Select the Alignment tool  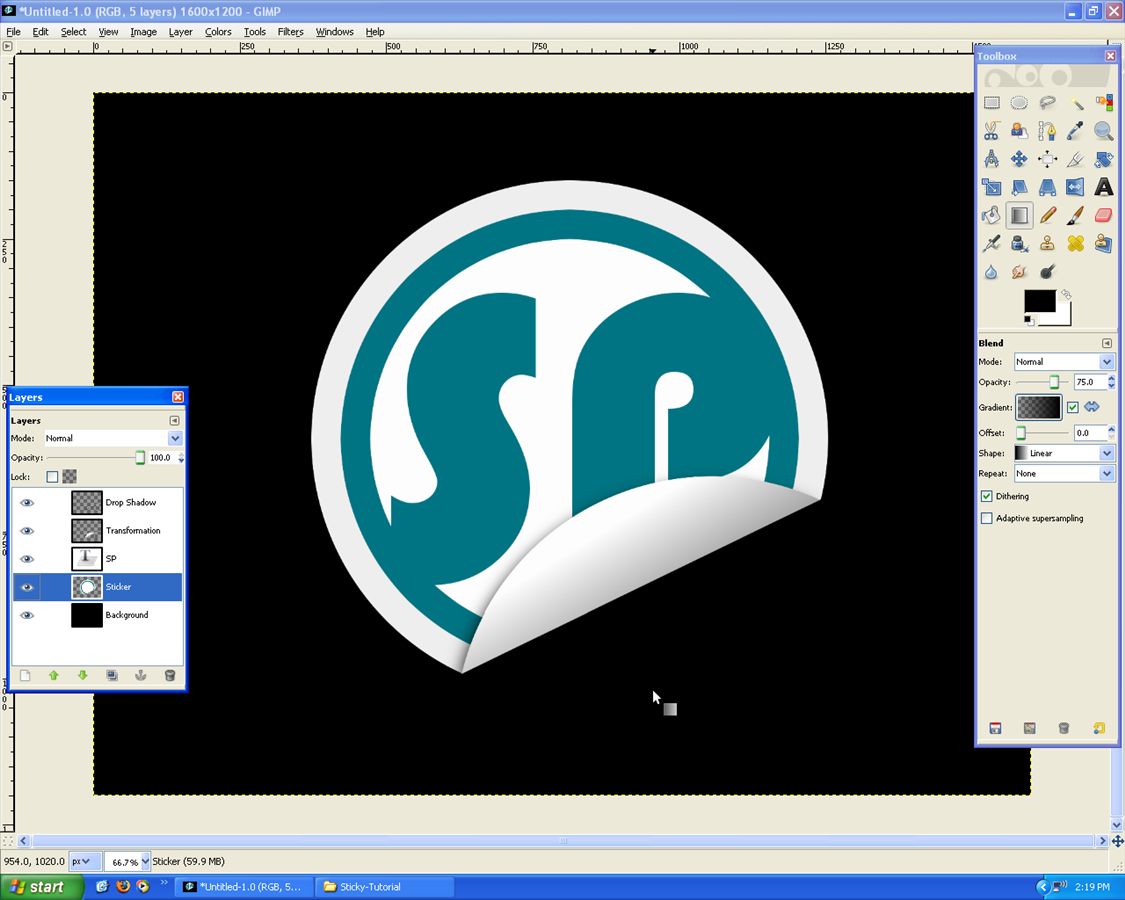tap(1048, 159)
